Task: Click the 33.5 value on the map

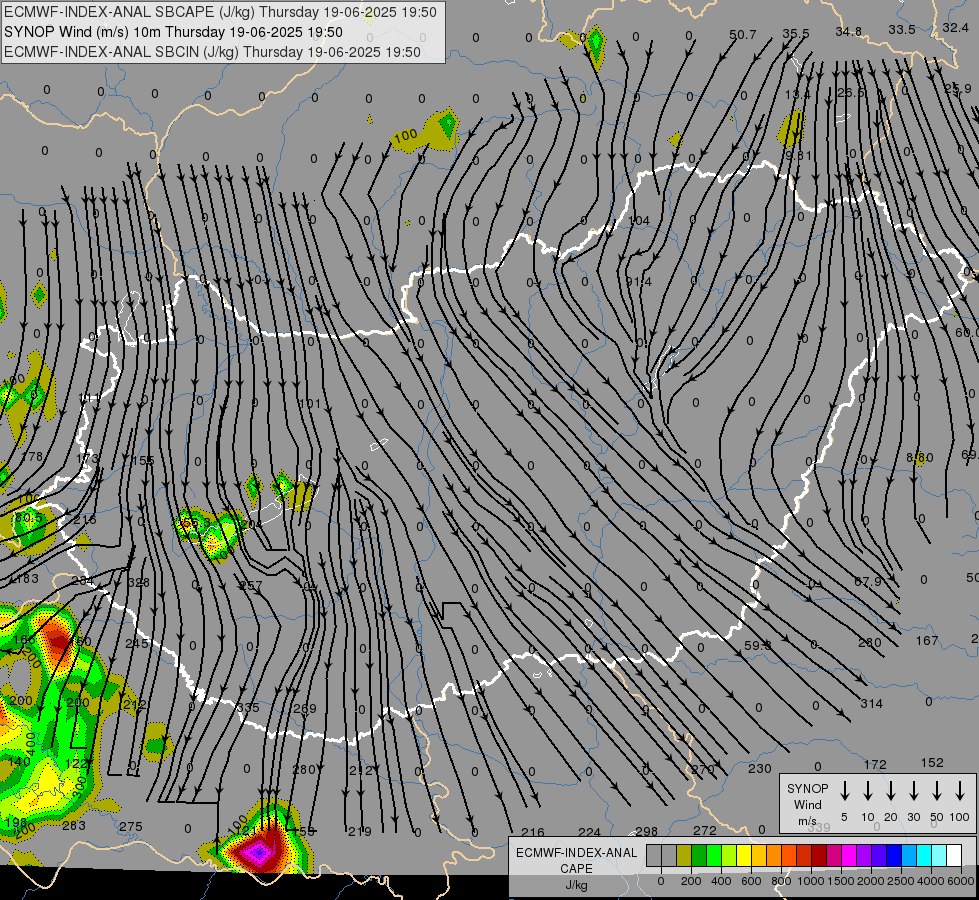Action: (902, 29)
